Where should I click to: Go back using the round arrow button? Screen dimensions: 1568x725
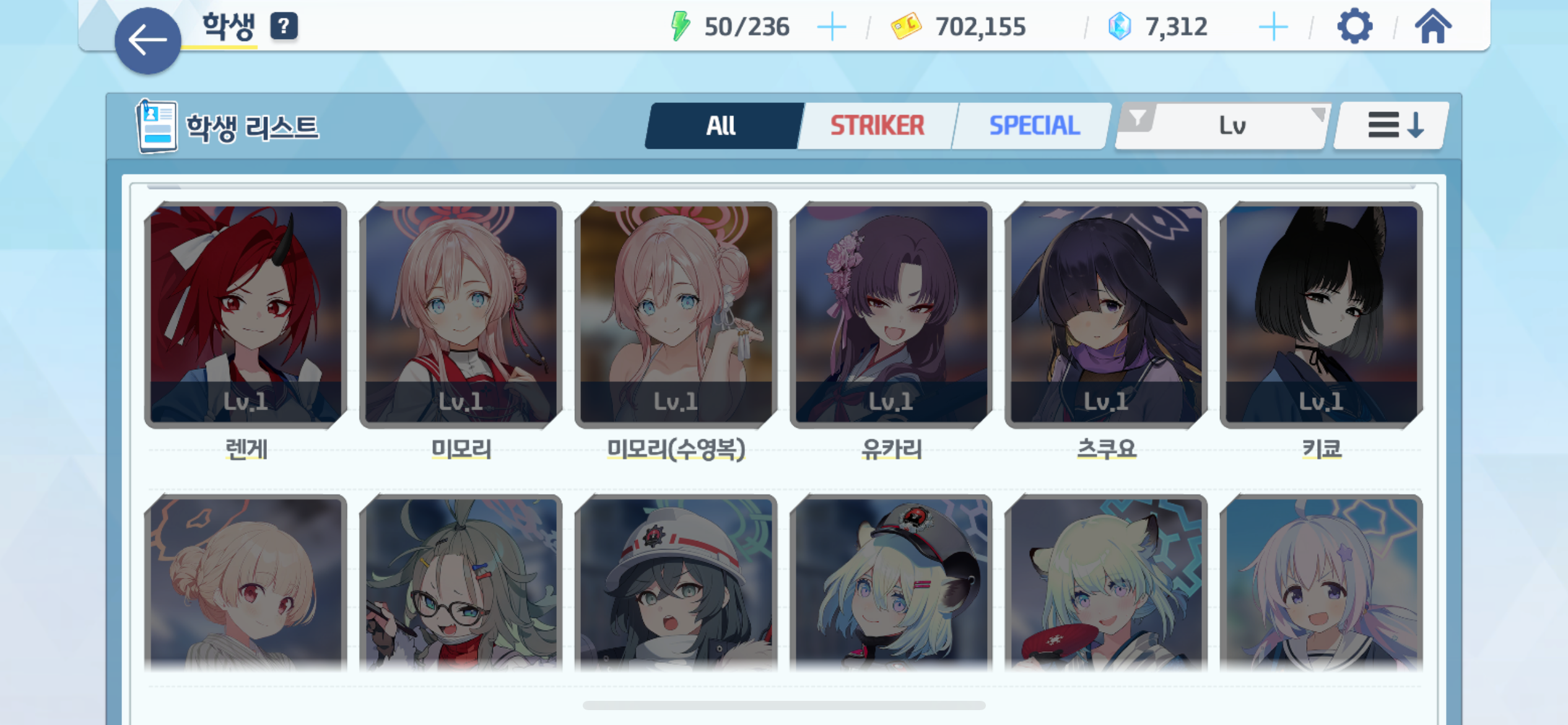[x=147, y=41]
